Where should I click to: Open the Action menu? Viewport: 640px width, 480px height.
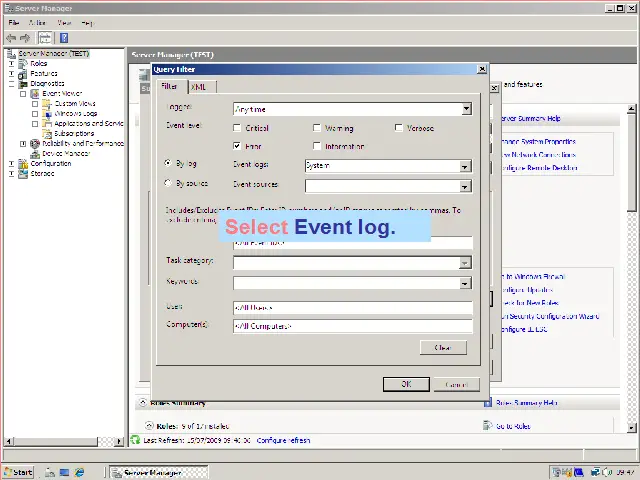point(38,23)
